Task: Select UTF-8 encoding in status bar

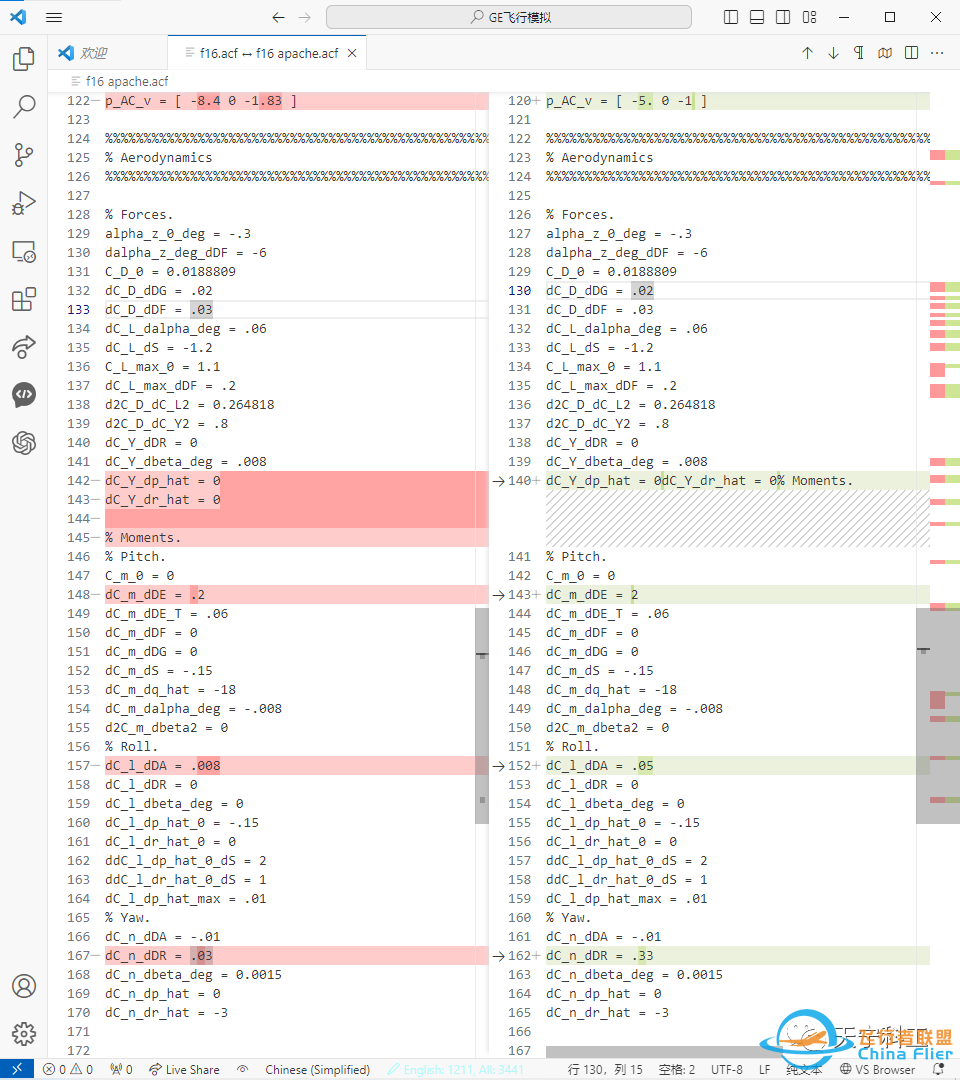Action: click(x=726, y=1069)
